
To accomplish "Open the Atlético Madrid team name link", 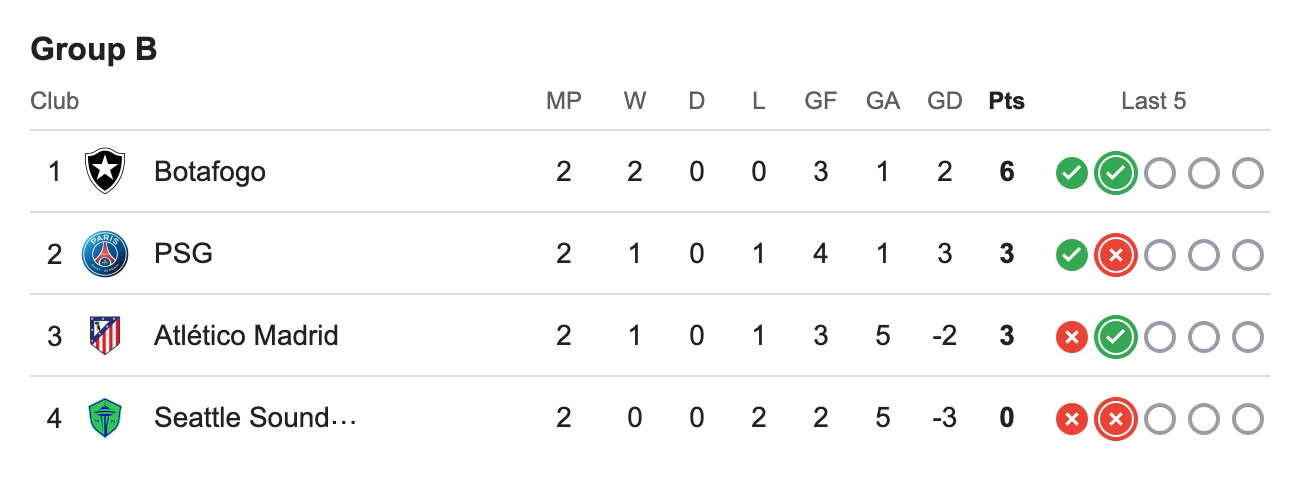I will (x=246, y=335).
